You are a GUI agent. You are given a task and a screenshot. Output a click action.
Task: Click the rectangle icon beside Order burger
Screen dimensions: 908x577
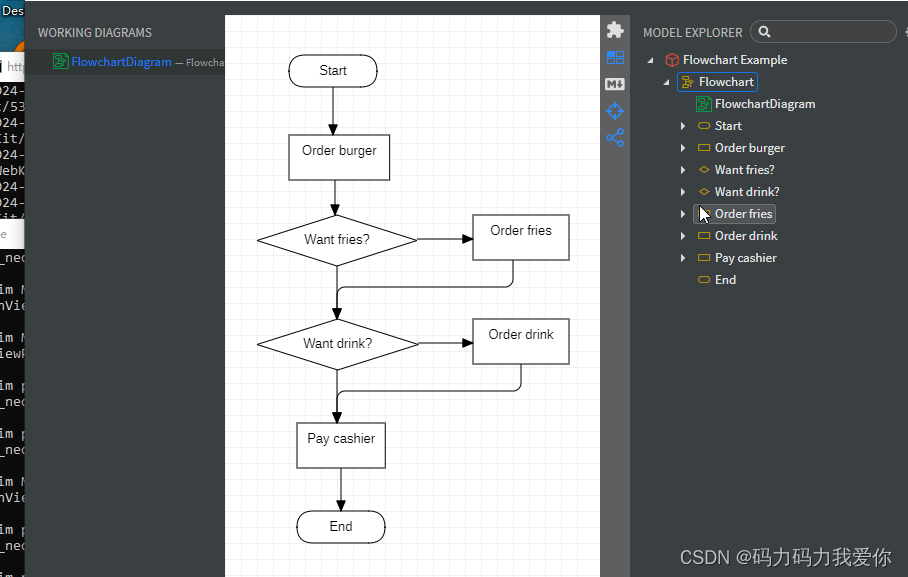point(704,148)
